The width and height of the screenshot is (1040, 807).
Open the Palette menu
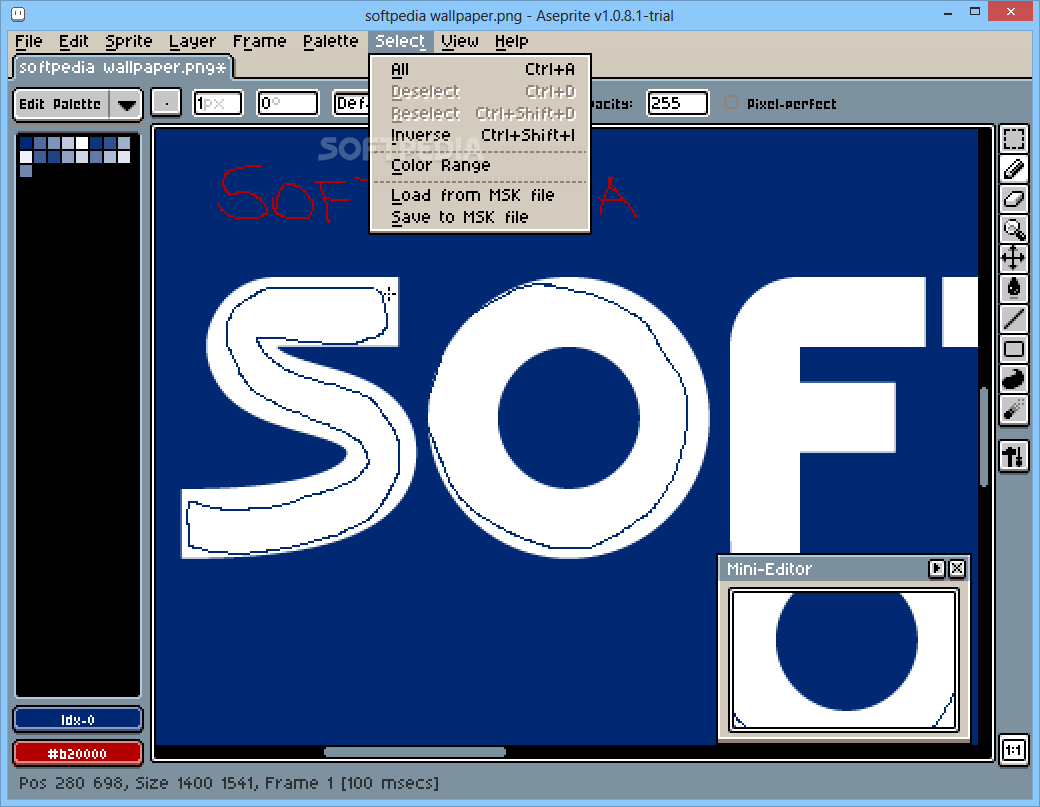[x=330, y=41]
